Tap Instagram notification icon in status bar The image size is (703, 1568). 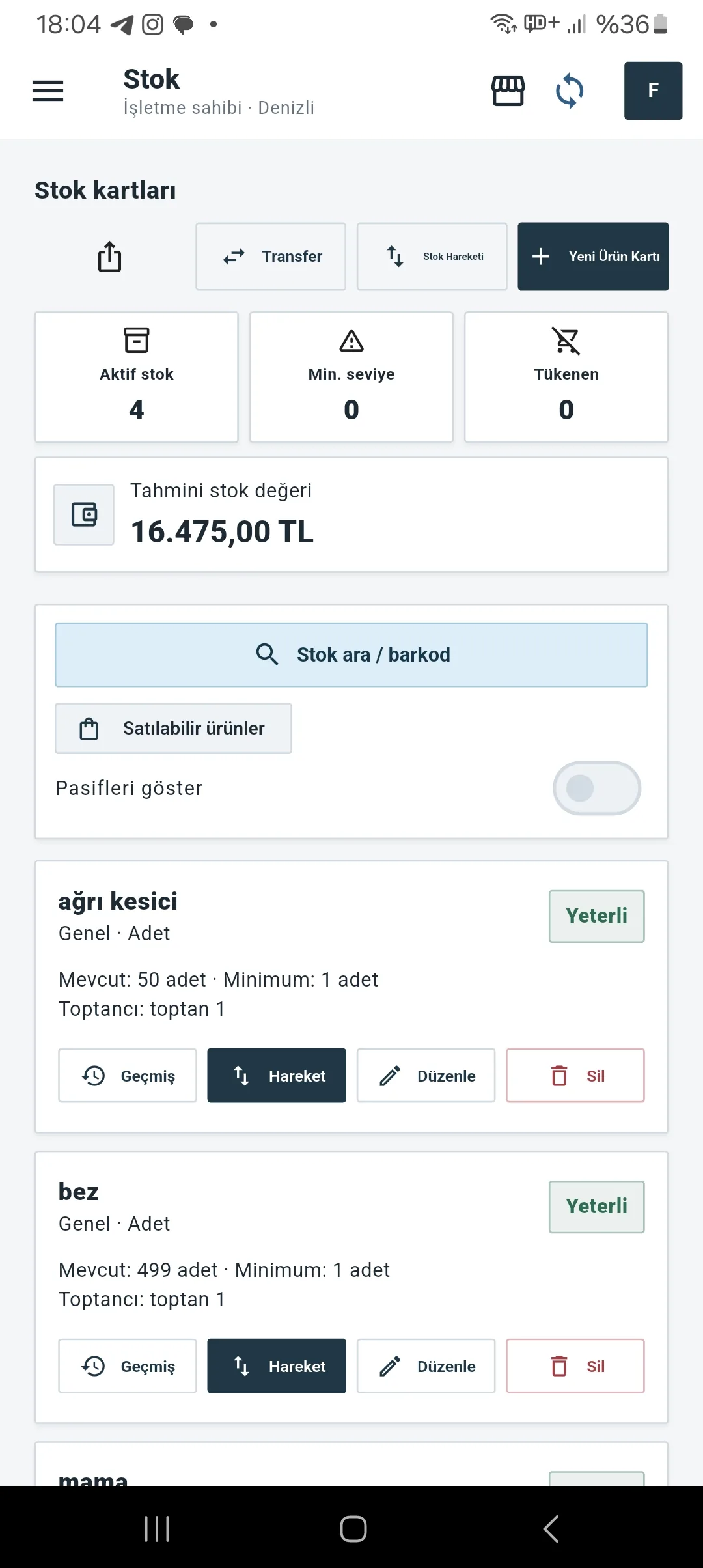152,25
